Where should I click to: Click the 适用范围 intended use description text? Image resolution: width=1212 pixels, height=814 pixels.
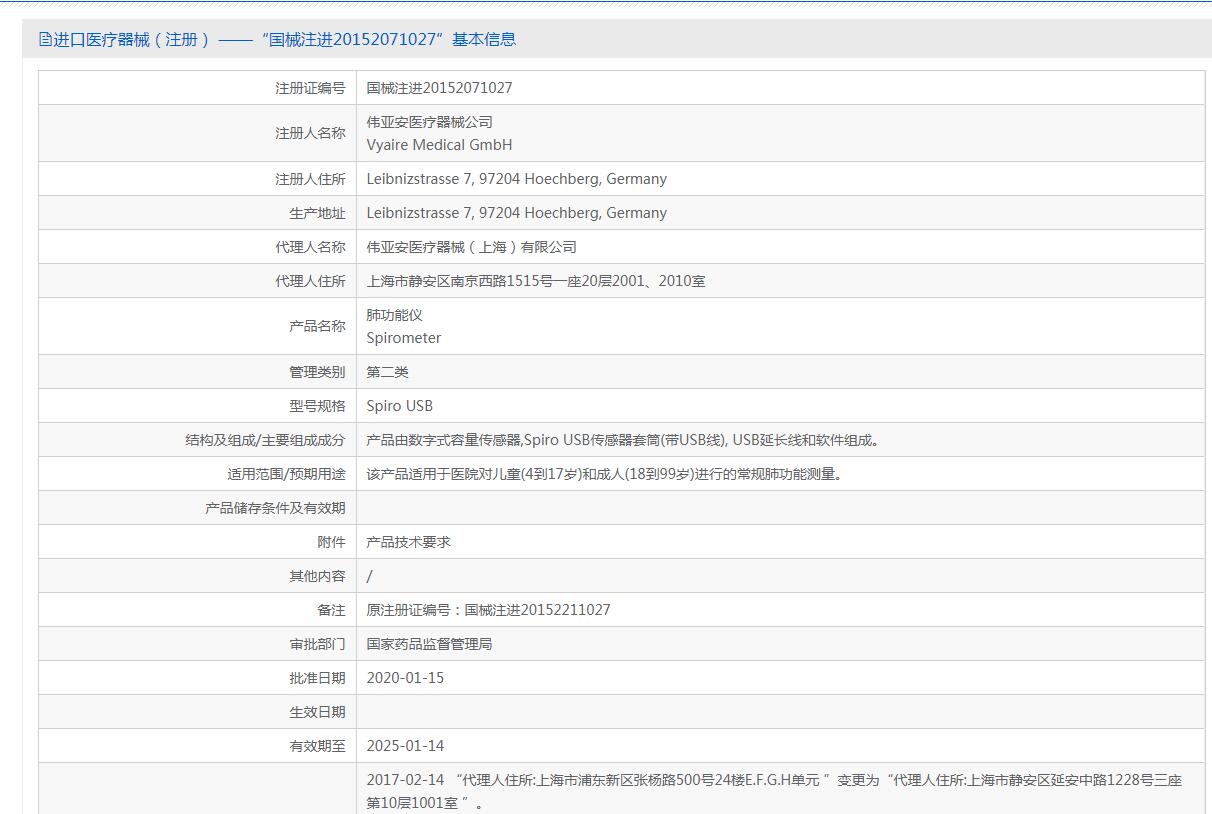click(604, 474)
